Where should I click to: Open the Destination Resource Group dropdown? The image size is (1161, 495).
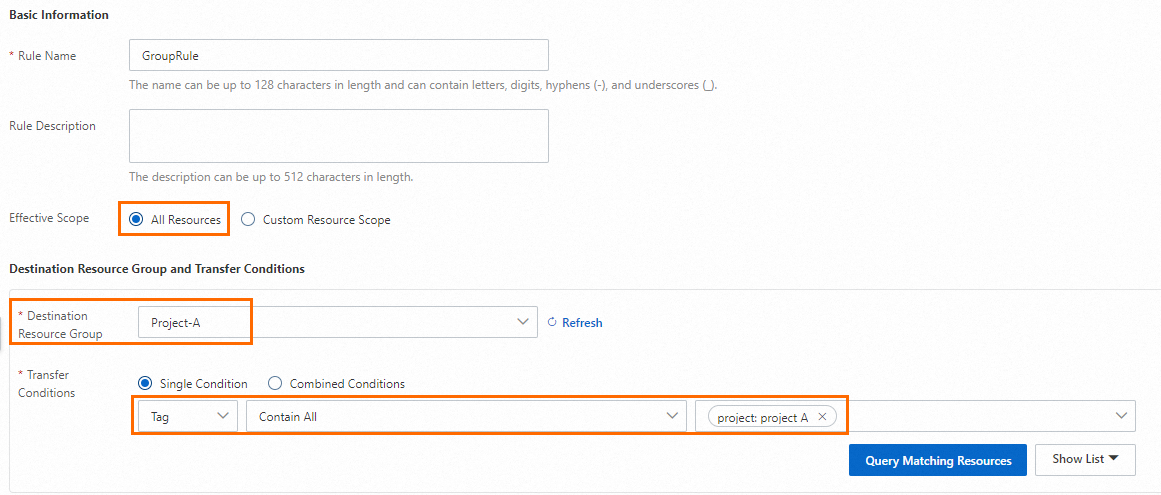[x=522, y=322]
